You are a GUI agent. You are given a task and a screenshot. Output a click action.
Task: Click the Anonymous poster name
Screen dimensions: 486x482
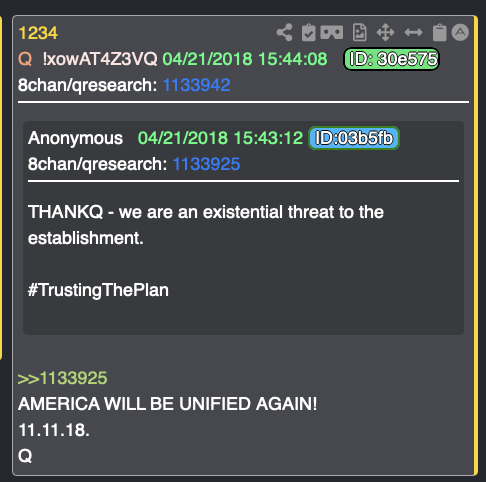75,138
